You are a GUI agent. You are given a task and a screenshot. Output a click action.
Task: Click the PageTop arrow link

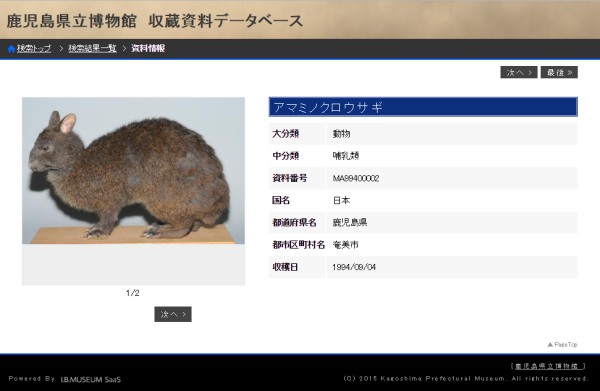(562, 345)
